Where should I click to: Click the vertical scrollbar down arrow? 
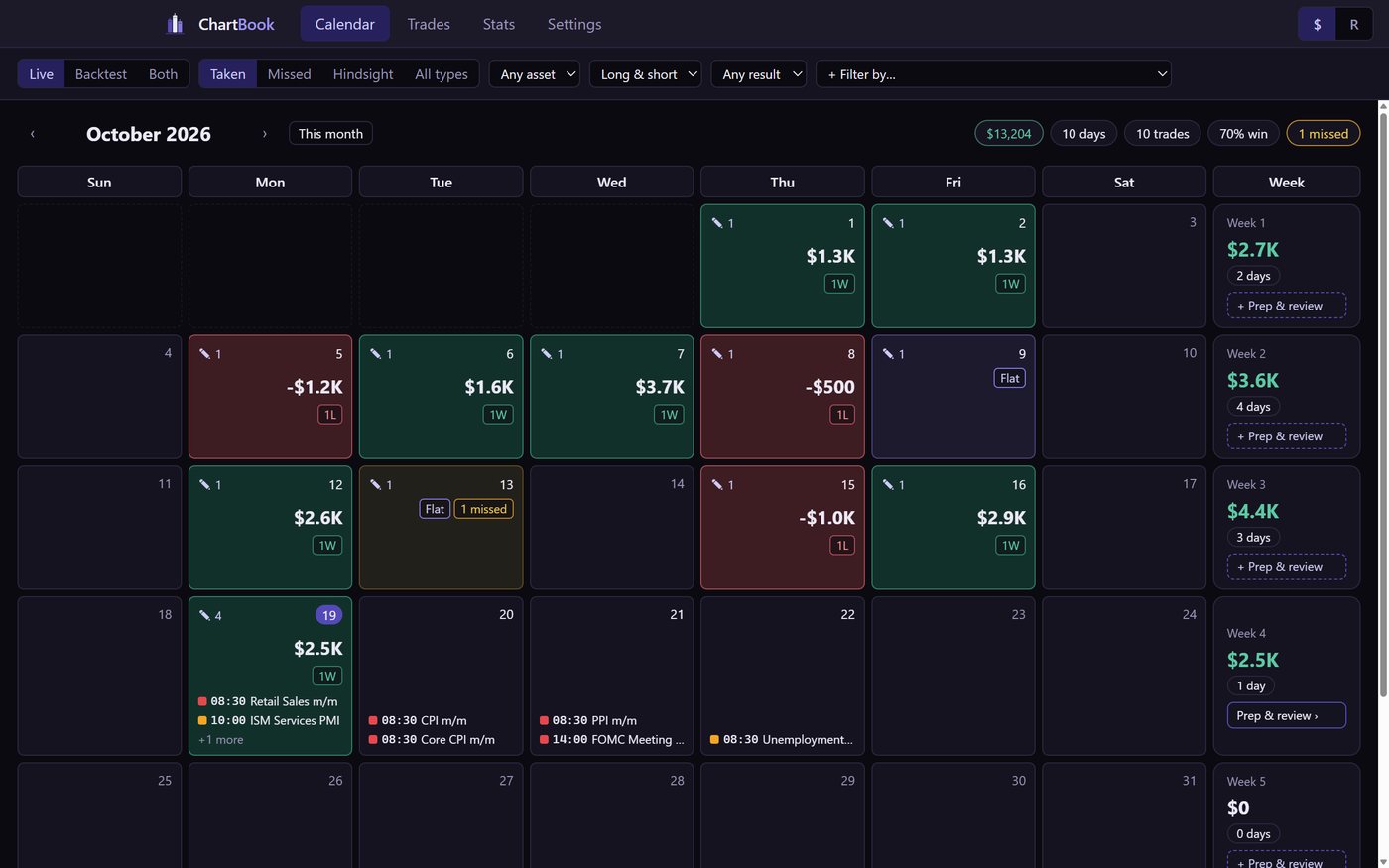click(x=1383, y=861)
